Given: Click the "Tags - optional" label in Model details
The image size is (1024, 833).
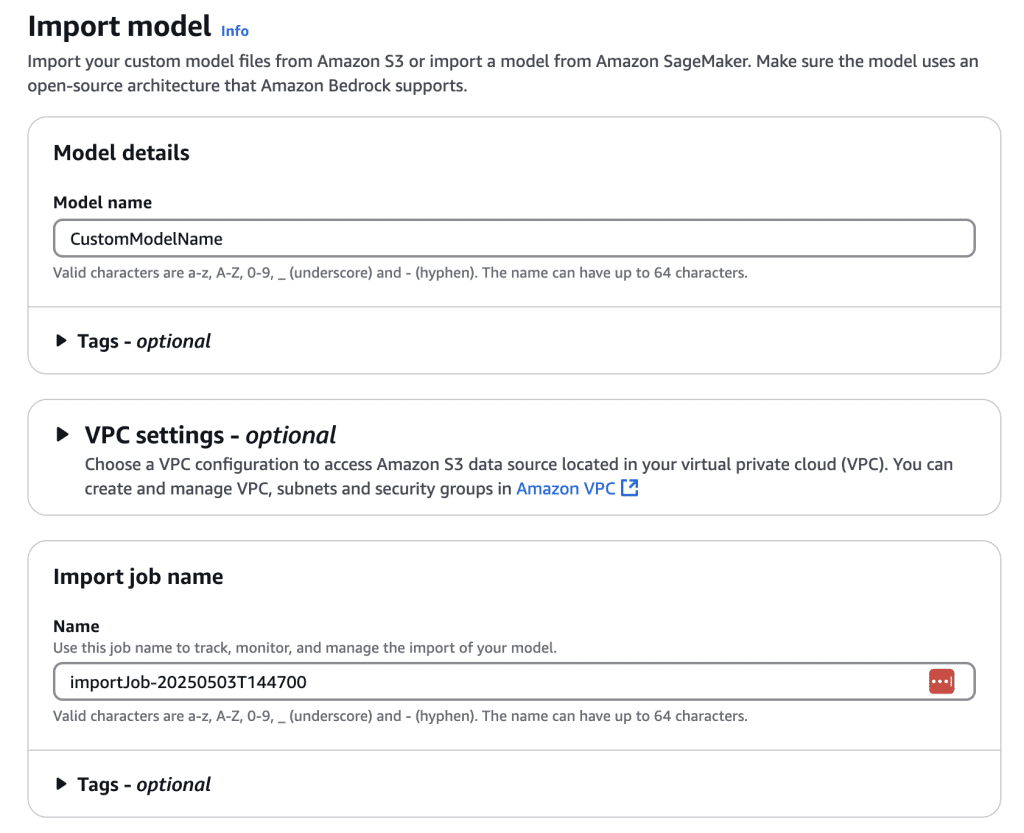Looking at the screenshot, I should [x=144, y=341].
